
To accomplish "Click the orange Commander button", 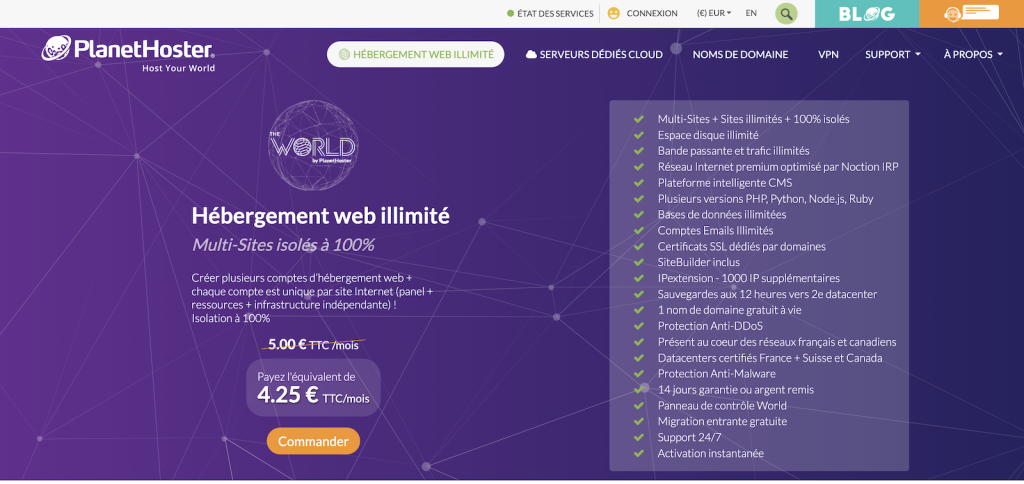I will click(x=313, y=441).
